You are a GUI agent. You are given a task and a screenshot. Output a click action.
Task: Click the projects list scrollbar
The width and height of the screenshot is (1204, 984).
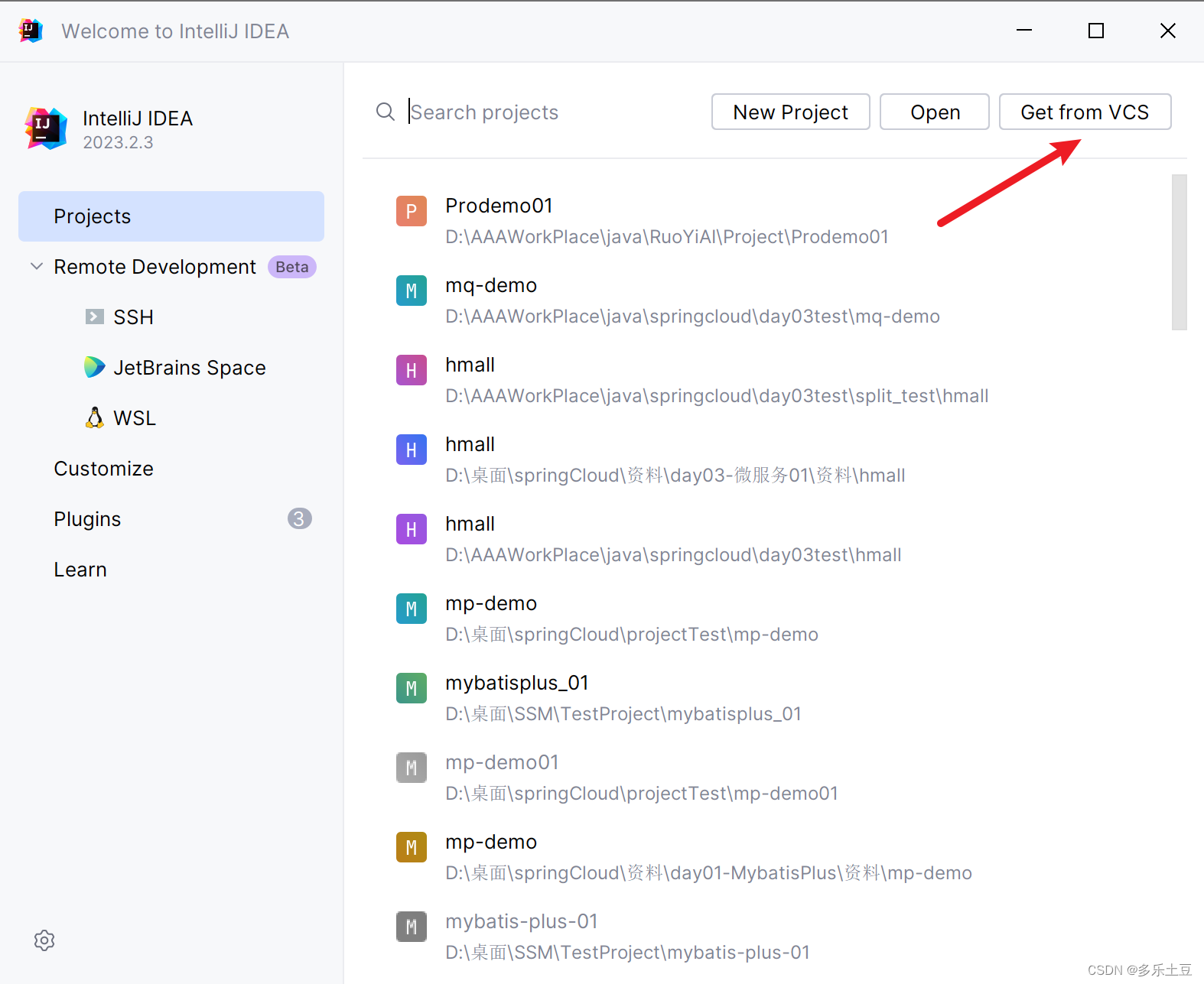click(1180, 252)
